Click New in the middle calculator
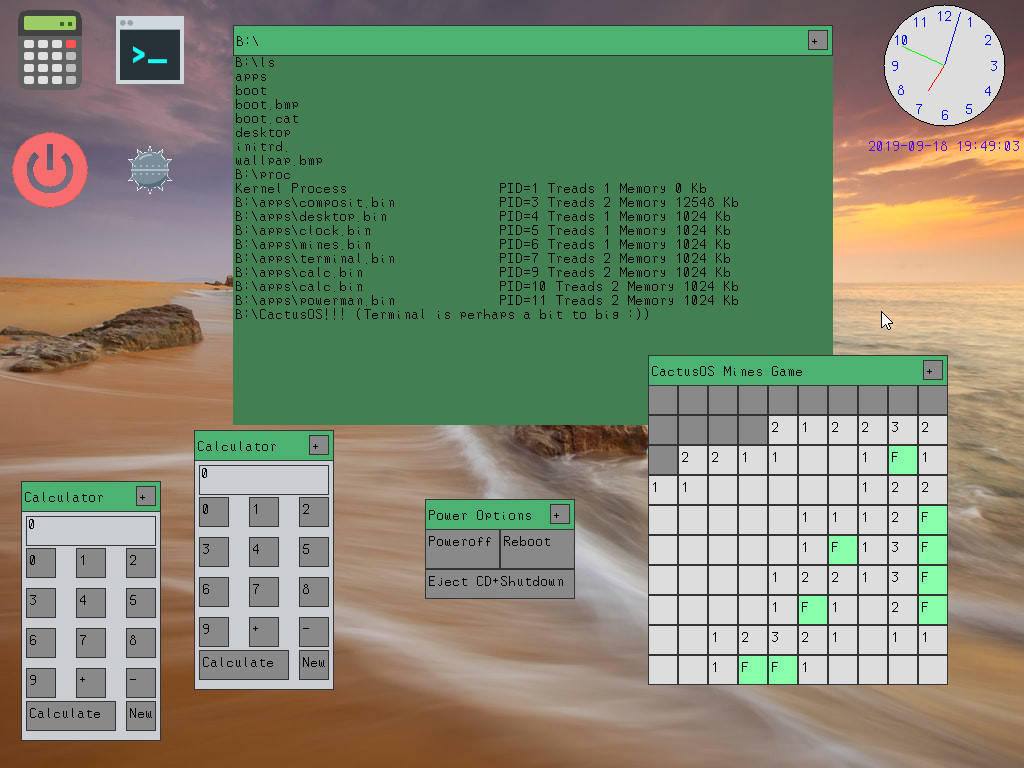 click(x=314, y=665)
